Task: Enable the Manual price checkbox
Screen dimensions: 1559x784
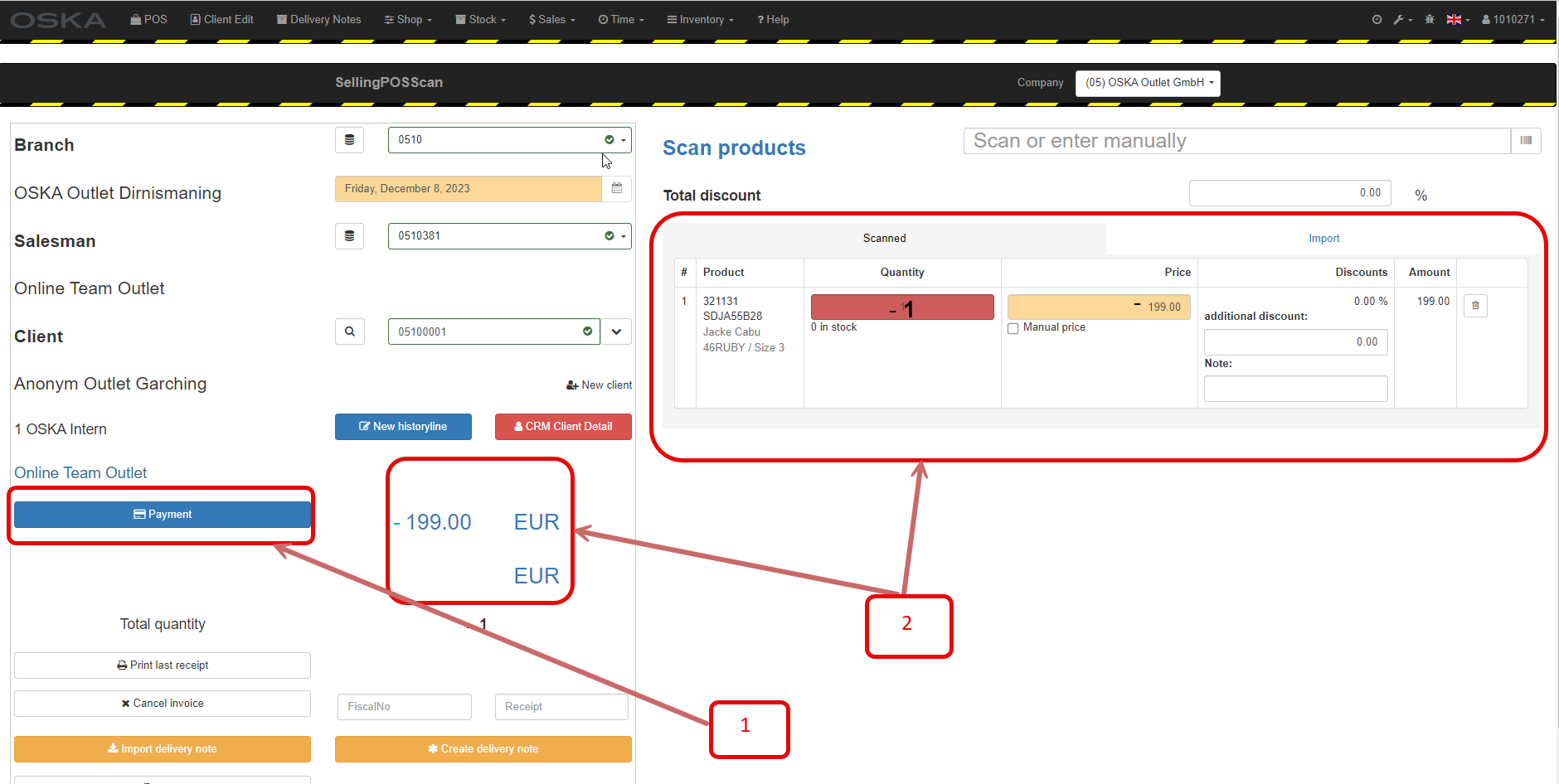Action: 1013,328
